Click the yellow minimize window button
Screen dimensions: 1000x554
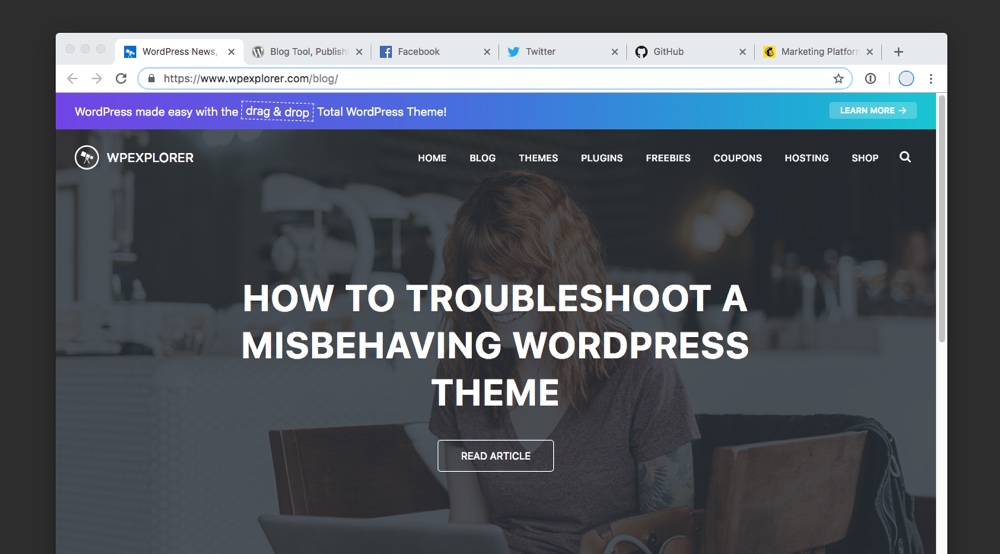85,49
